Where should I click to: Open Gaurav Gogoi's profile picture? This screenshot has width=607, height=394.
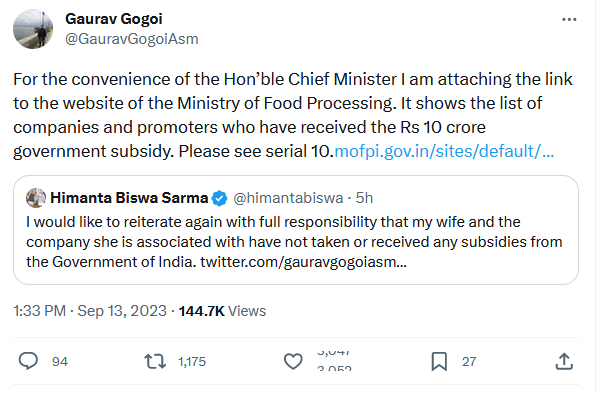coord(33,29)
